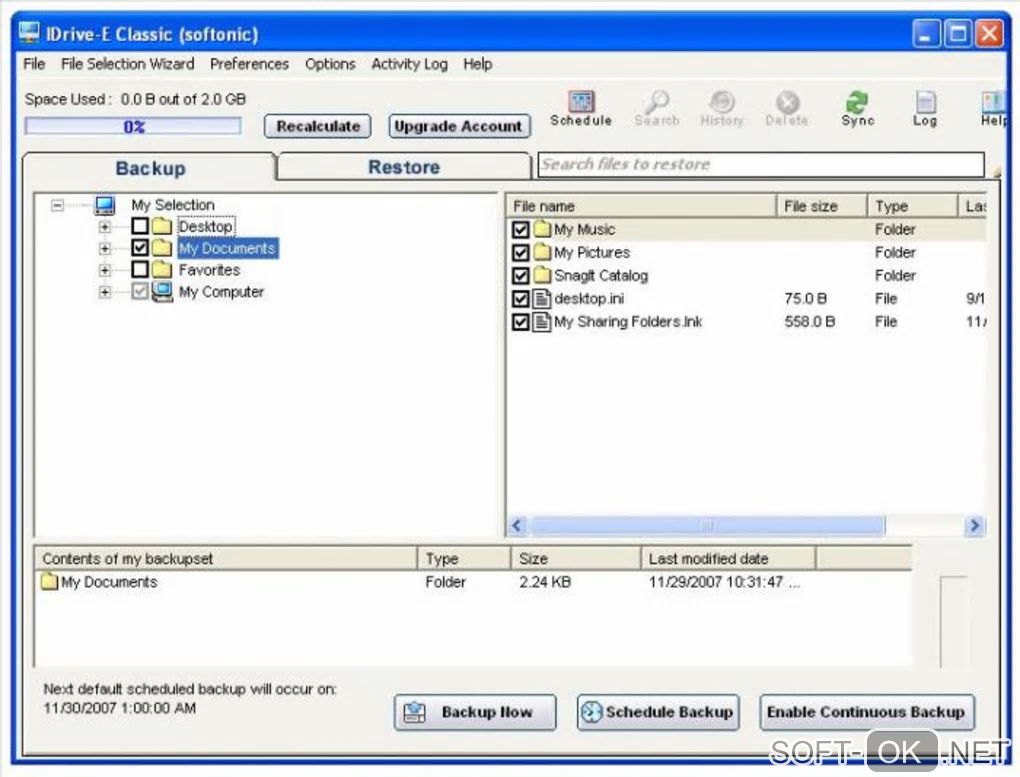The width and height of the screenshot is (1020, 777).
Task: Sort by the File name column header
Action: coord(641,206)
